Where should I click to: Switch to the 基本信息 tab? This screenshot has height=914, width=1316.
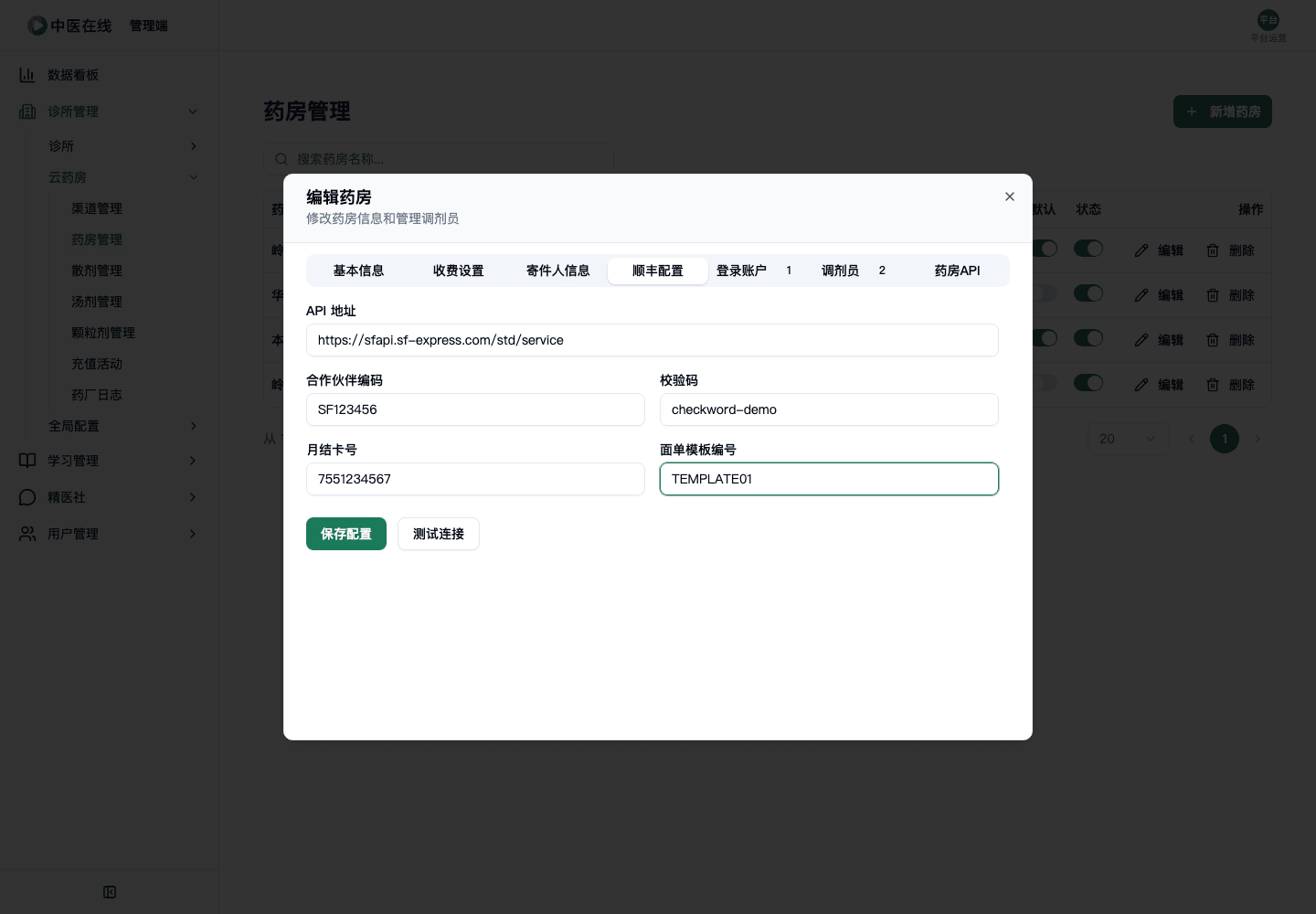(358, 271)
